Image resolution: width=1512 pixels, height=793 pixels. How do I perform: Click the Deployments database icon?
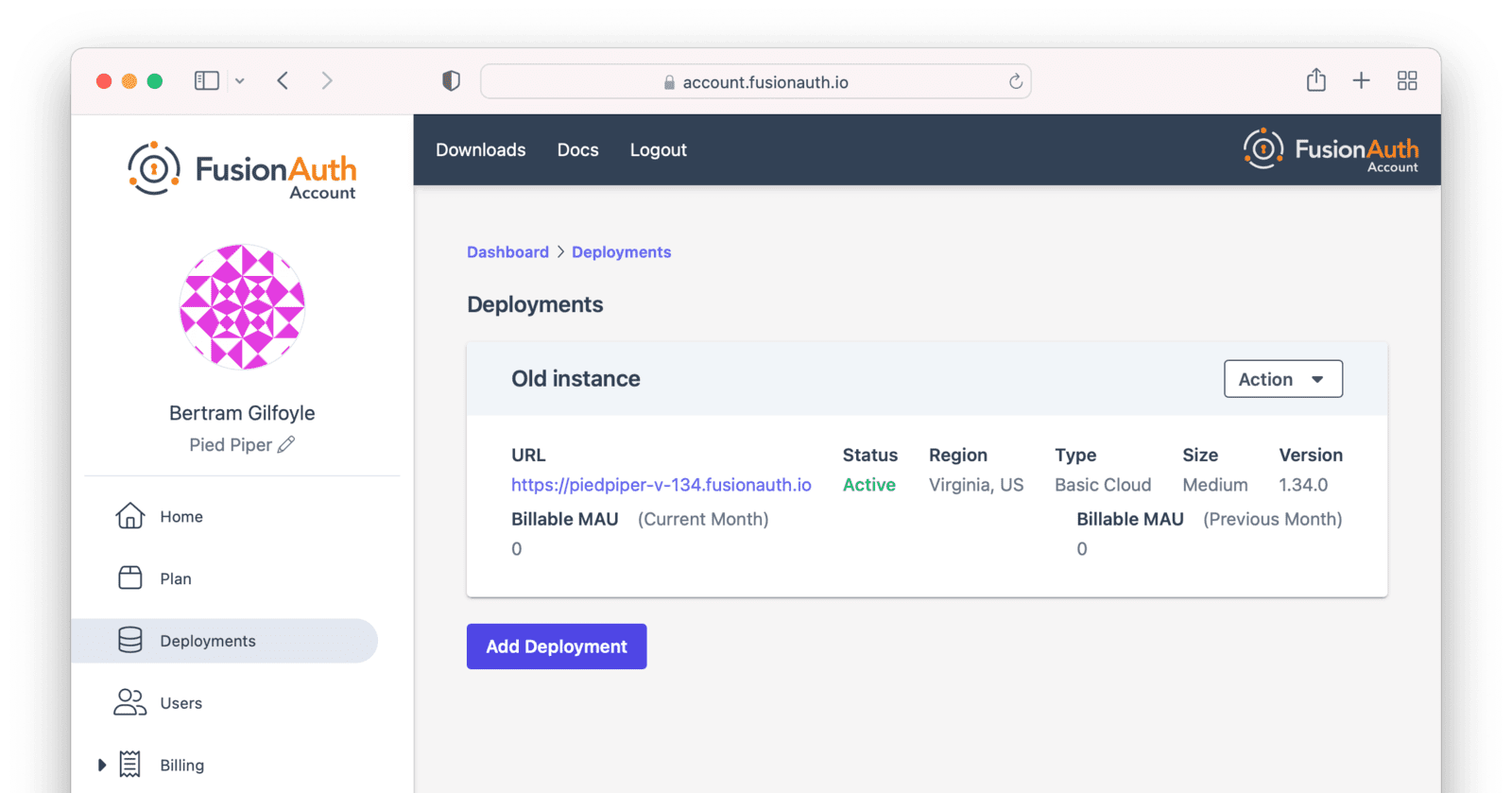tap(130, 640)
